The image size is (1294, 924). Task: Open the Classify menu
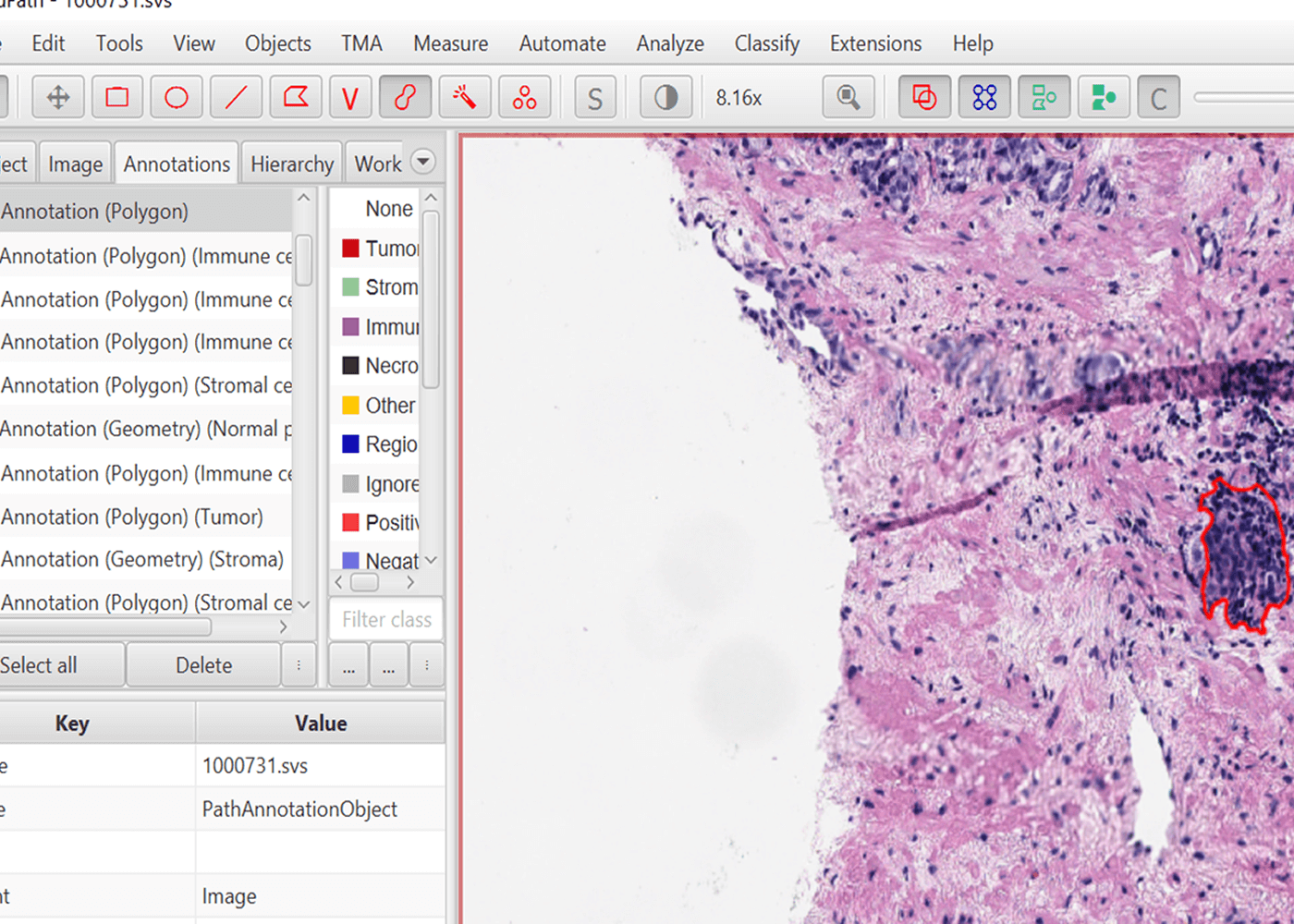[x=766, y=43]
